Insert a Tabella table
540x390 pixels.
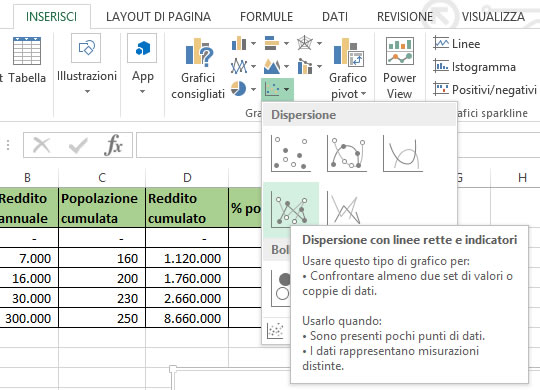click(27, 61)
